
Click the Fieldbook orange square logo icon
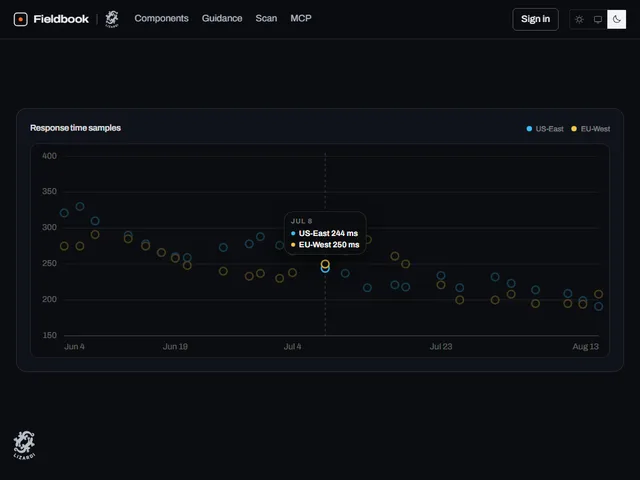click(x=20, y=19)
